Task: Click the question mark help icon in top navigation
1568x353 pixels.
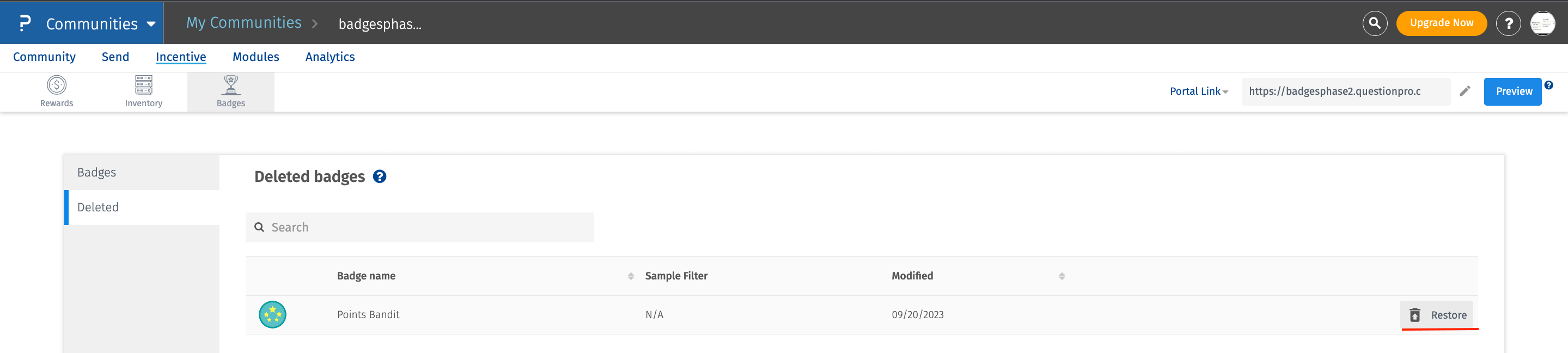Action: click(x=1509, y=23)
